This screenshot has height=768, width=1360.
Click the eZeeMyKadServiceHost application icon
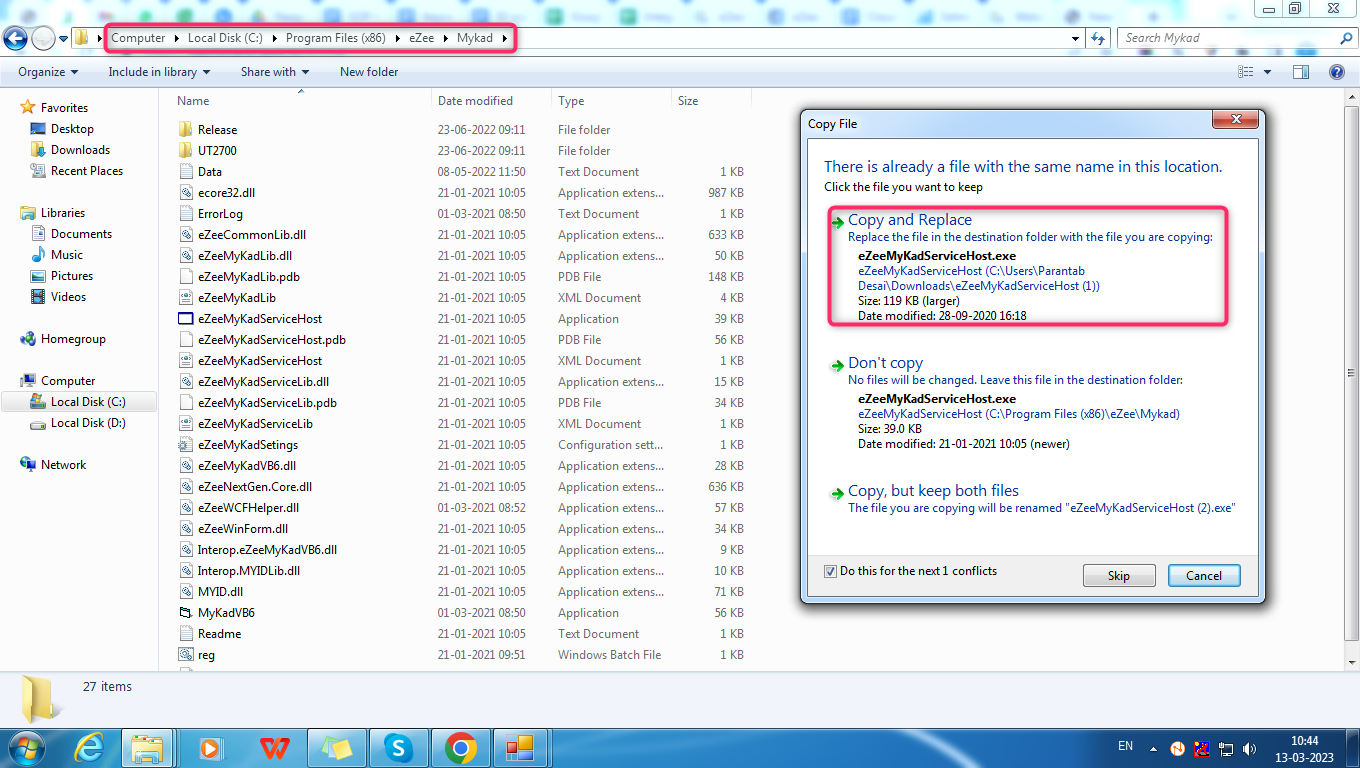click(185, 319)
